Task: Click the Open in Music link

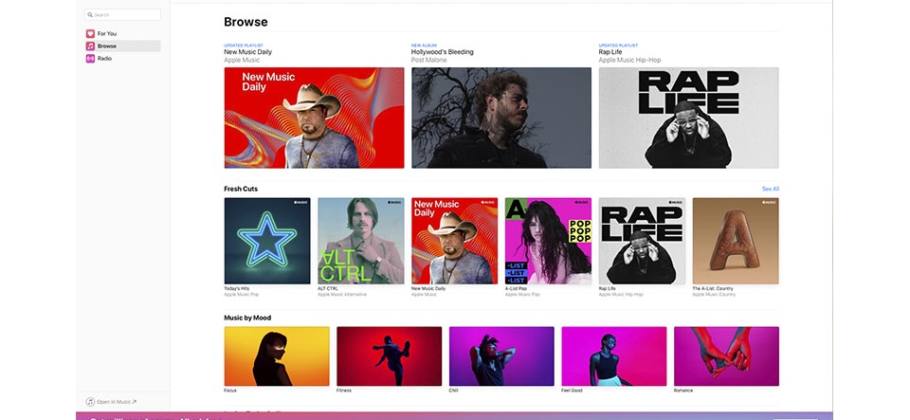Action: [116, 401]
